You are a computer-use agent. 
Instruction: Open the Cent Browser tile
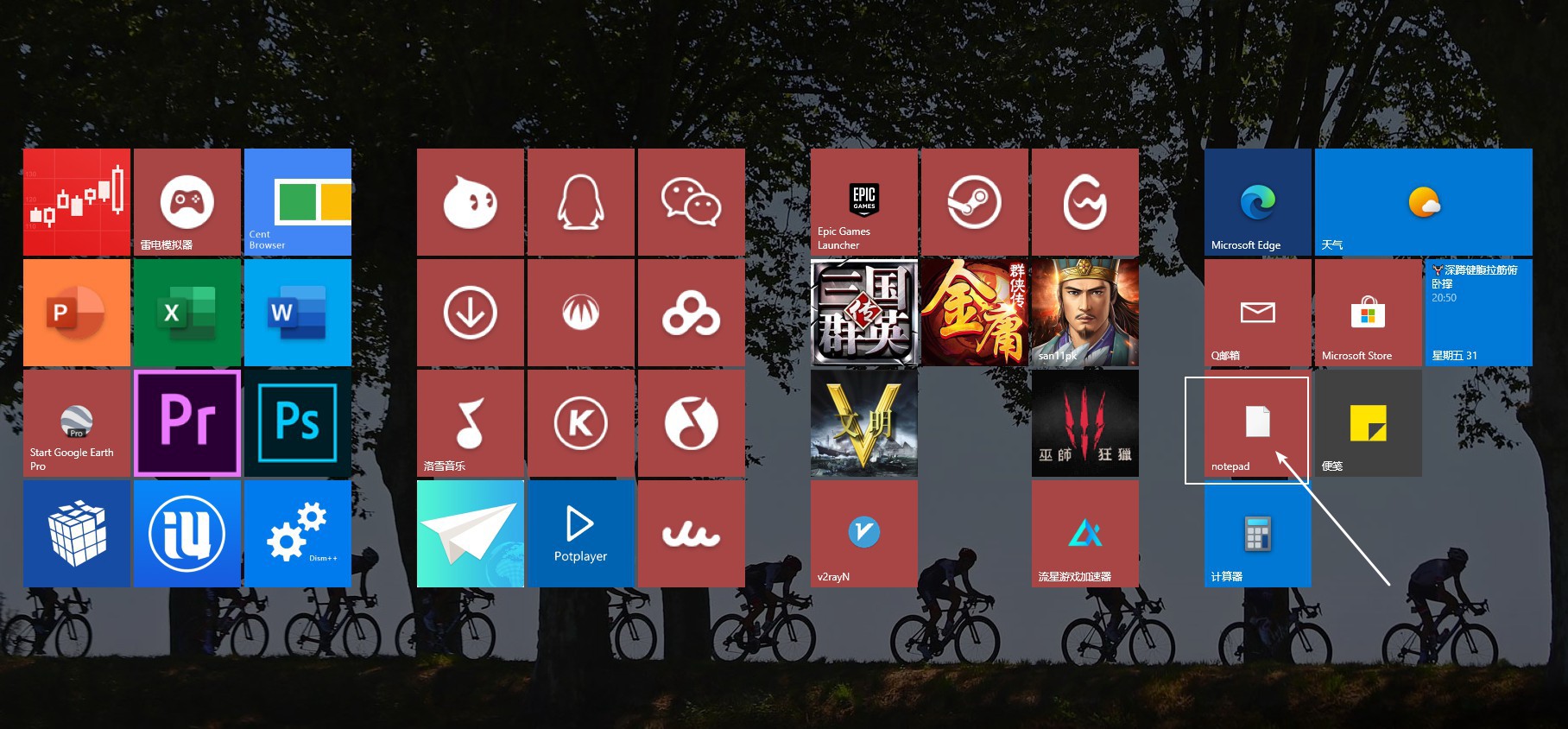tap(298, 202)
